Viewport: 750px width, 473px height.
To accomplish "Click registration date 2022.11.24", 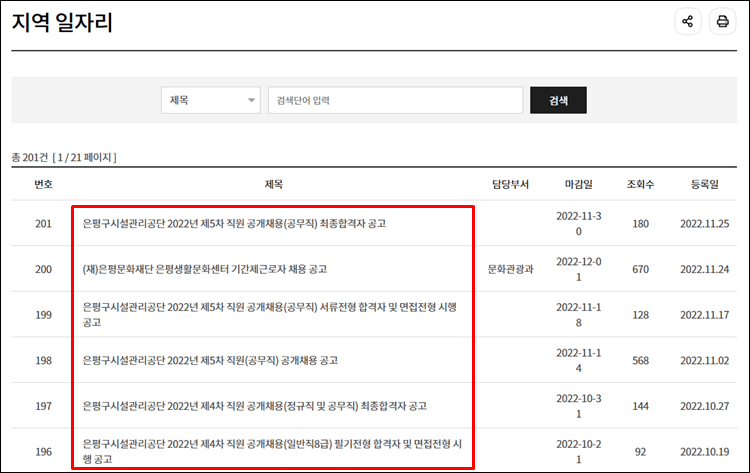I will pyautogui.click(x=705, y=269).
